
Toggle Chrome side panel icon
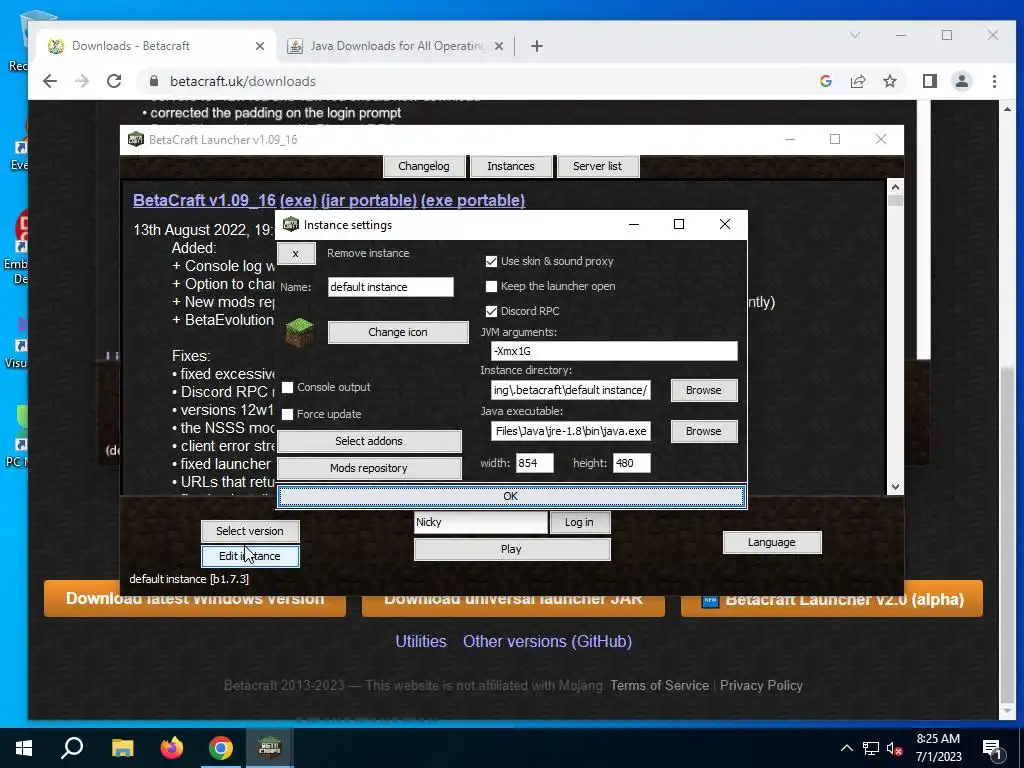pyautogui.click(x=930, y=81)
